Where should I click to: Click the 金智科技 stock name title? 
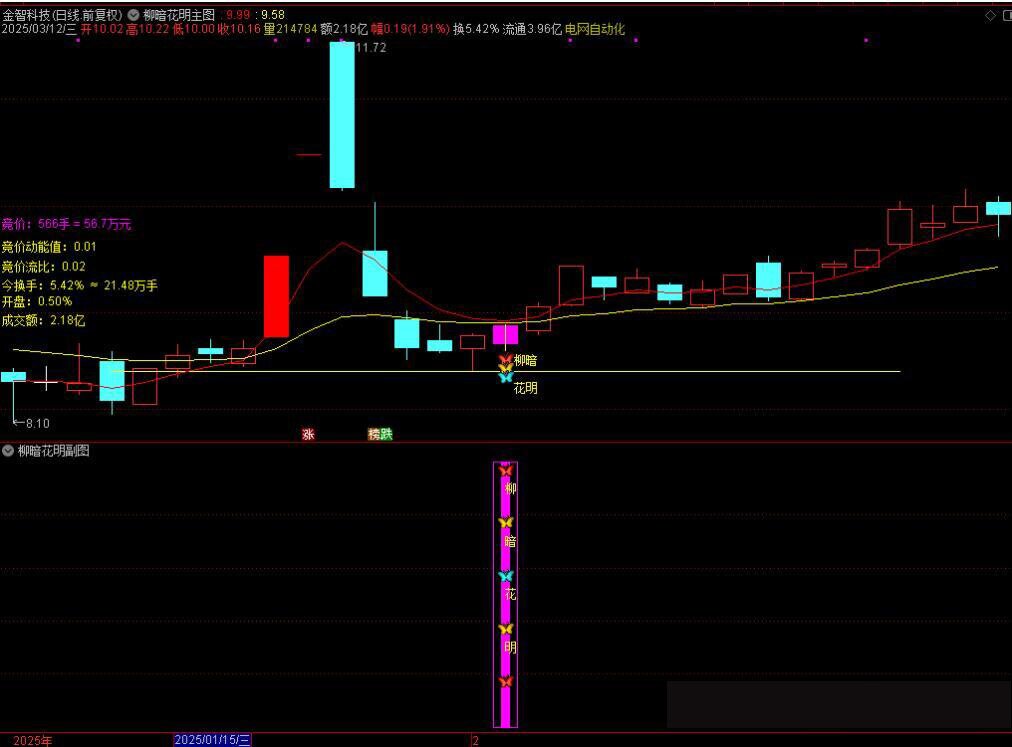click(29, 15)
